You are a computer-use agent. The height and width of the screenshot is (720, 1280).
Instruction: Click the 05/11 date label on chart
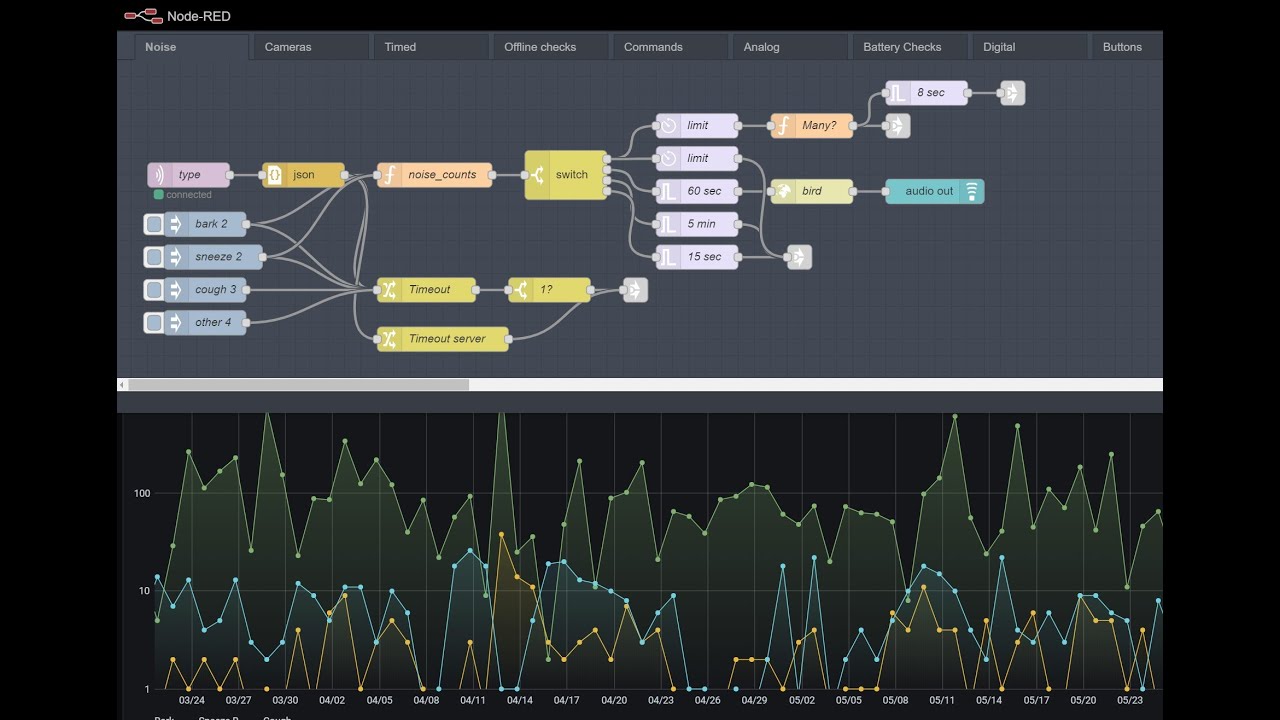pos(942,701)
